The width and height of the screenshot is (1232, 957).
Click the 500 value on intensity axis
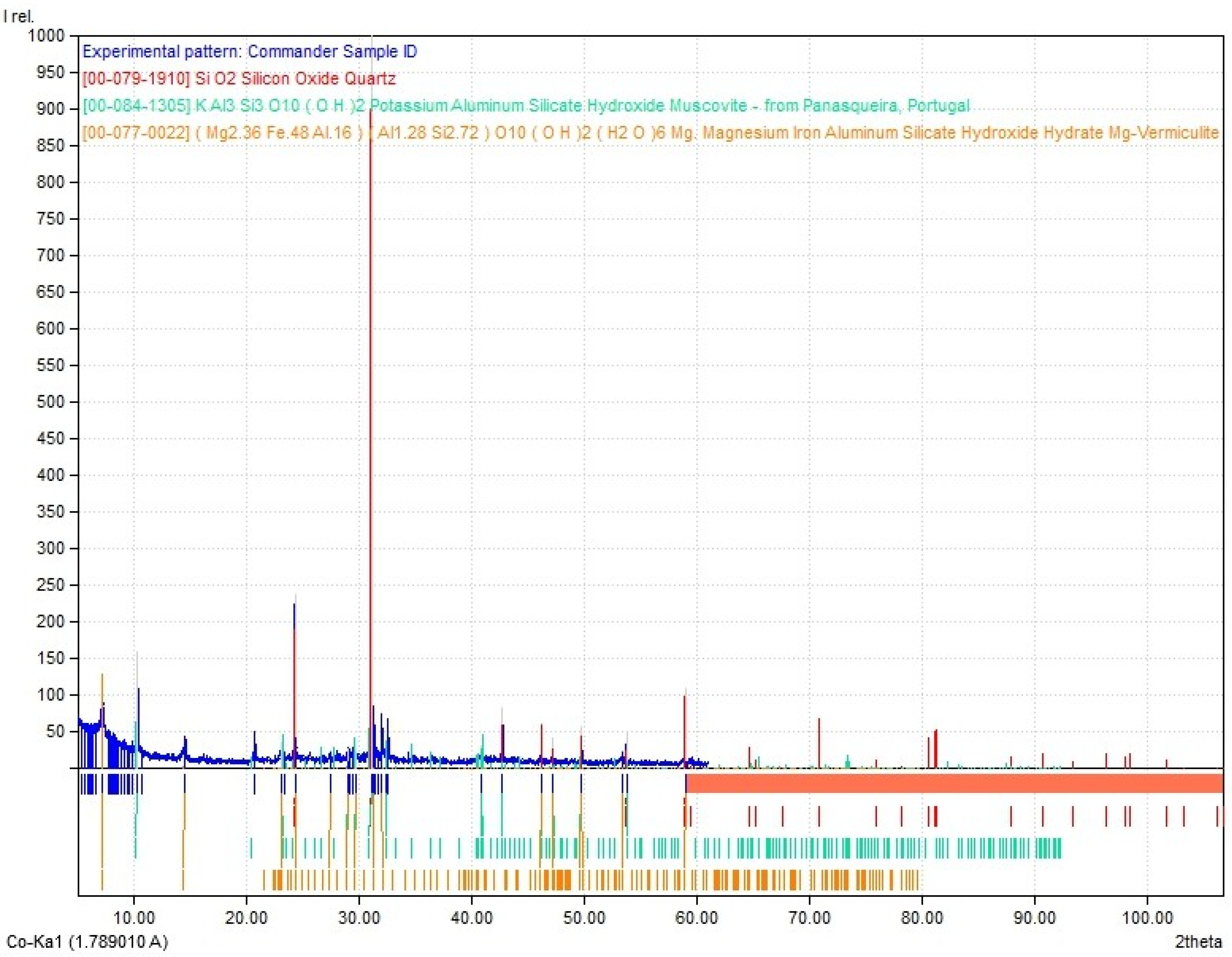pos(51,402)
